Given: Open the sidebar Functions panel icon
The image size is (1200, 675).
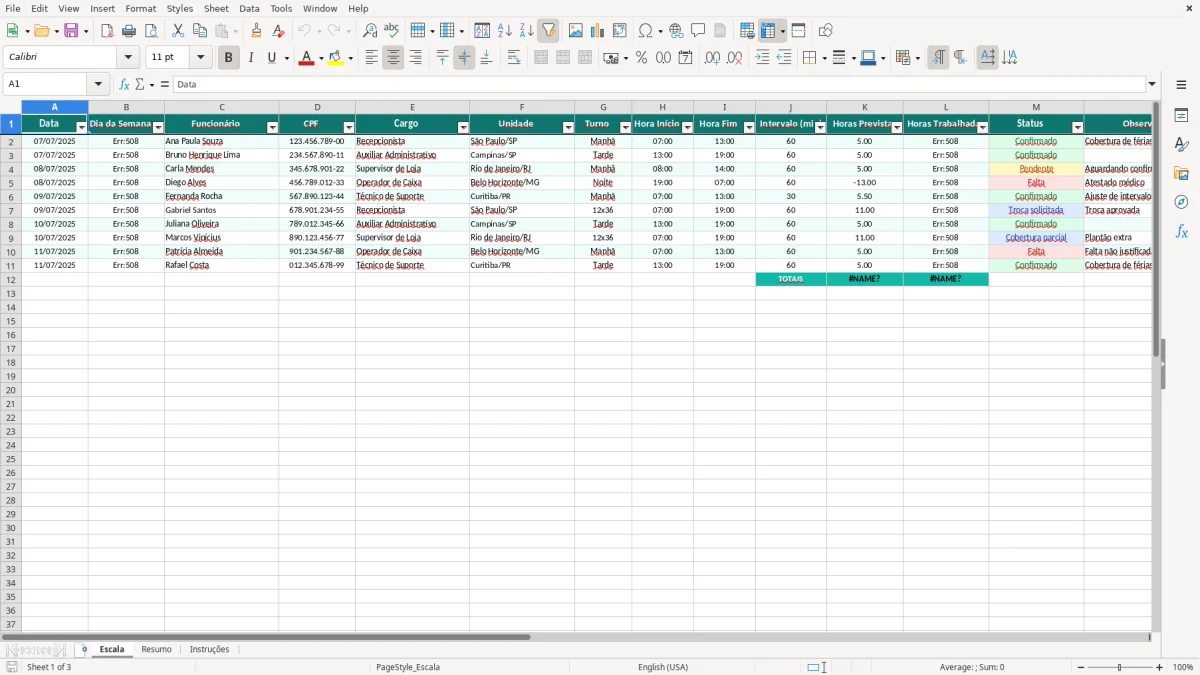Looking at the screenshot, I should (1181, 231).
